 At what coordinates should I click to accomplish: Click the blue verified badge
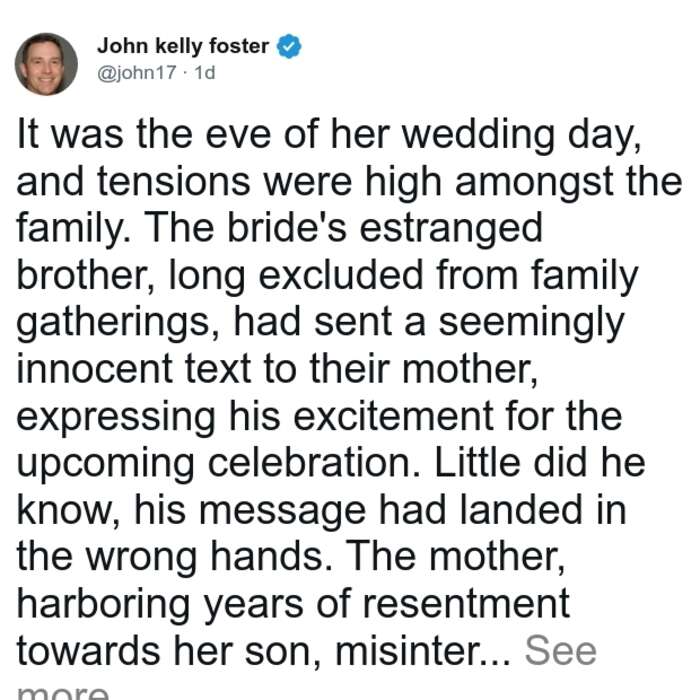click(289, 46)
